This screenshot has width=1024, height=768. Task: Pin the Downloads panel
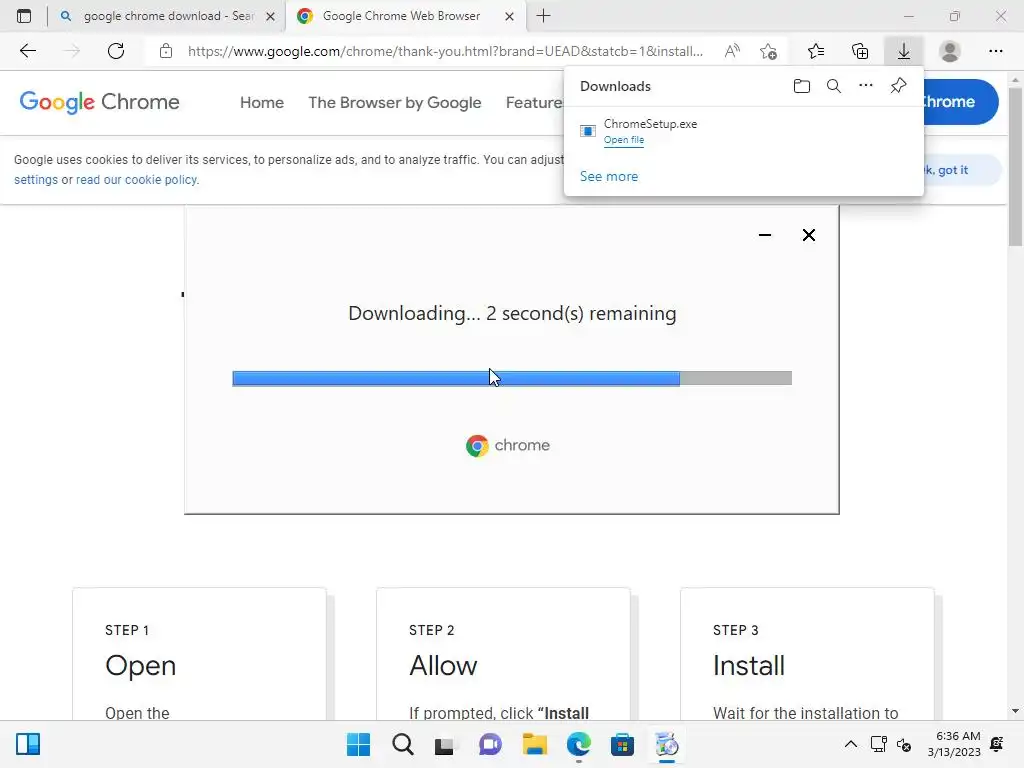pos(899,86)
